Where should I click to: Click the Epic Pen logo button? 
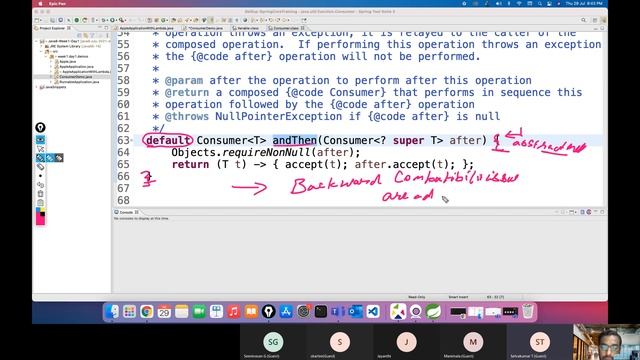(40, 128)
